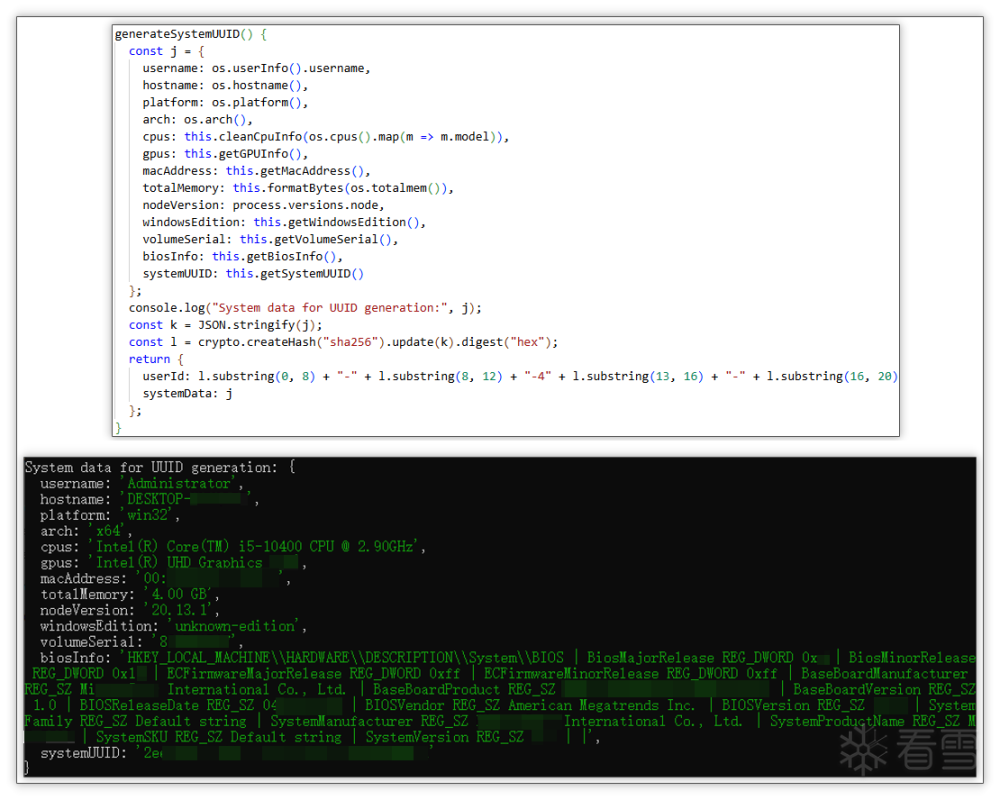Click 'ECFirmwareMajorRelease REG_DWORD 0xff' text

pyautogui.click(x=313, y=674)
